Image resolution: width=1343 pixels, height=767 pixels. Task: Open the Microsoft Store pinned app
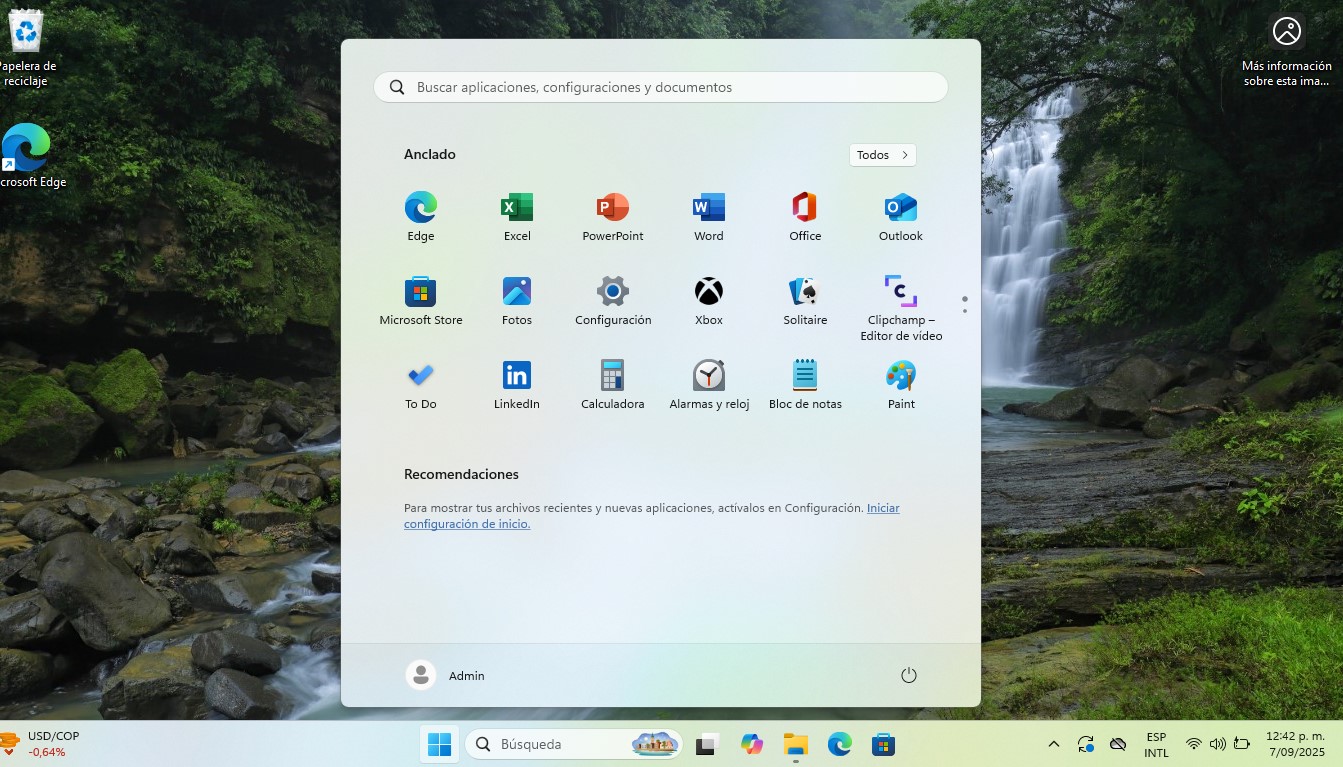click(x=420, y=301)
